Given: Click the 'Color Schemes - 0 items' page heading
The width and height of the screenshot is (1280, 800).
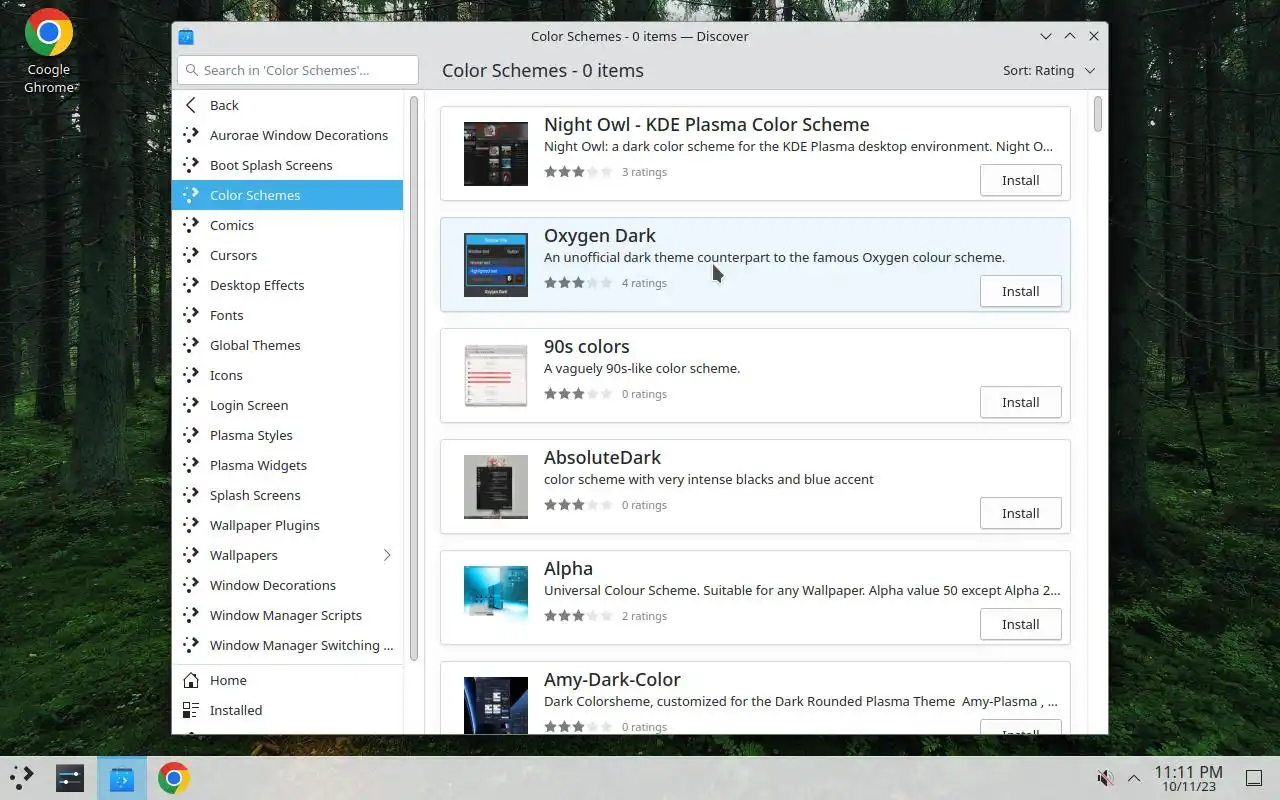Looking at the screenshot, I should point(543,71).
